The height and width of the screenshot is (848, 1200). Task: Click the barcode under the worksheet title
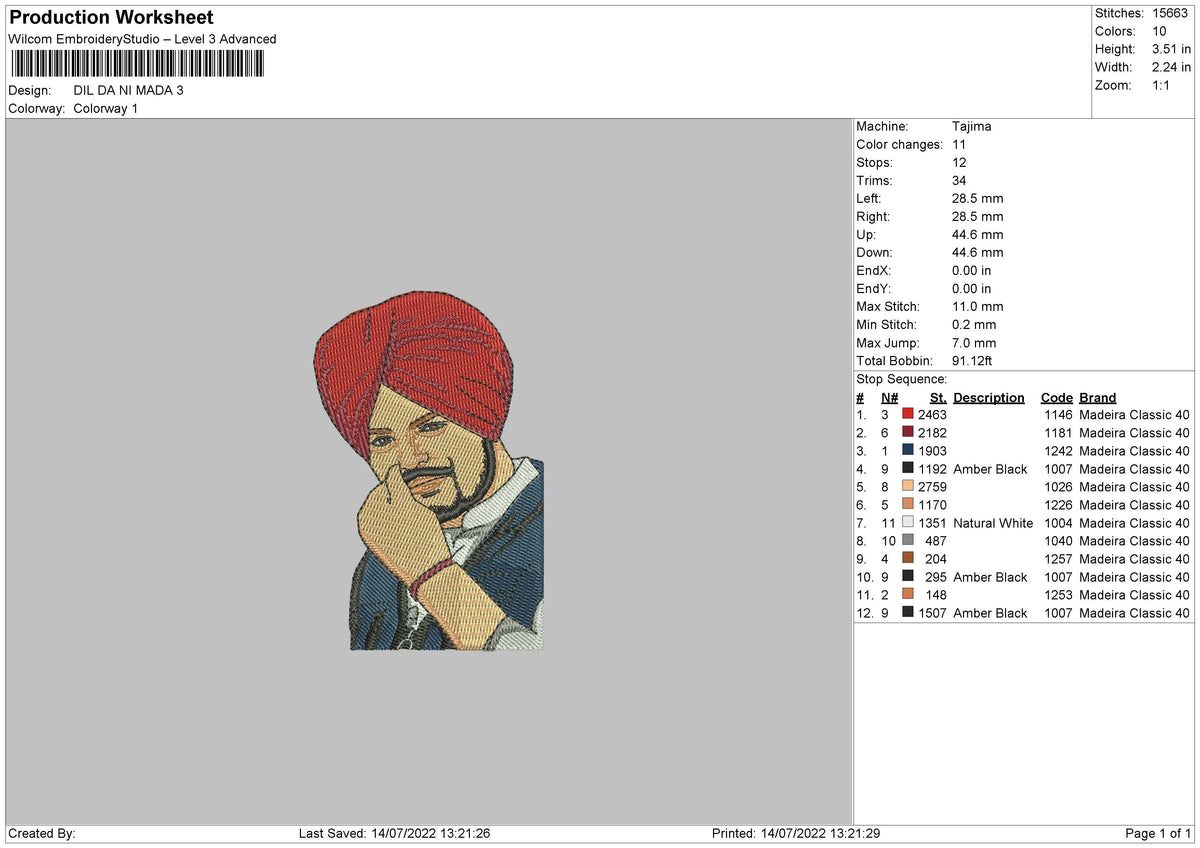coord(138,64)
